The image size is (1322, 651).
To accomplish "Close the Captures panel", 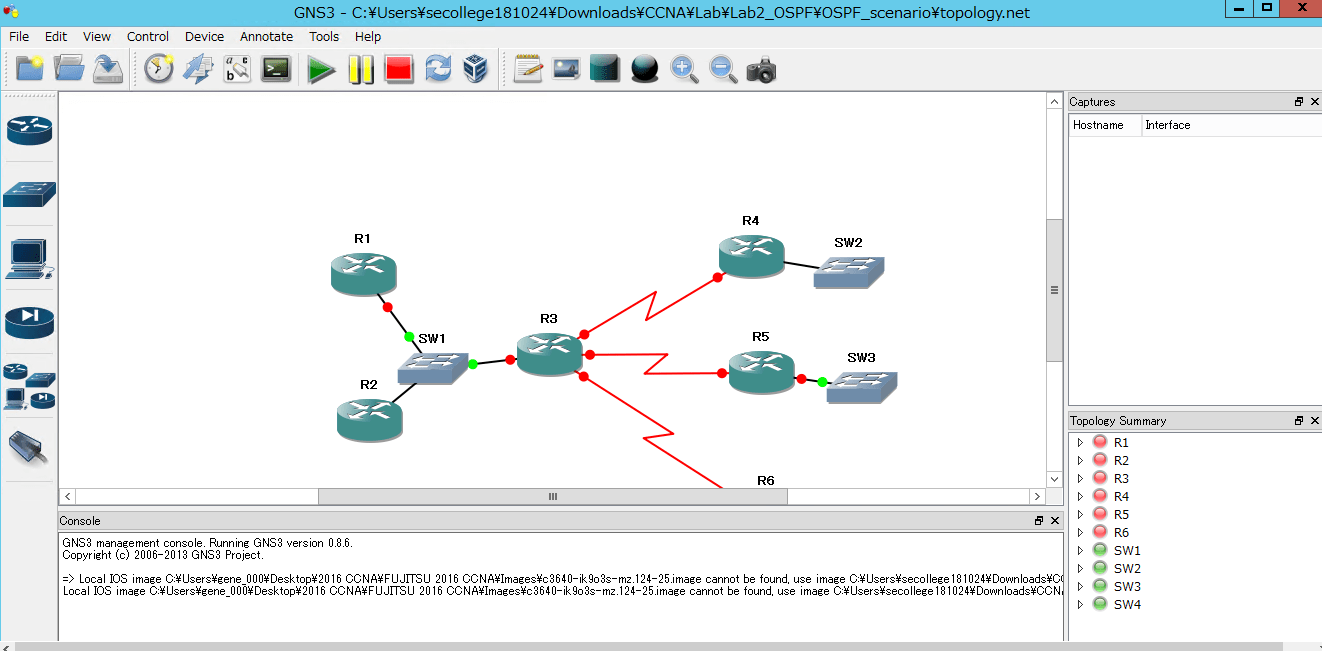I will coord(1314,102).
